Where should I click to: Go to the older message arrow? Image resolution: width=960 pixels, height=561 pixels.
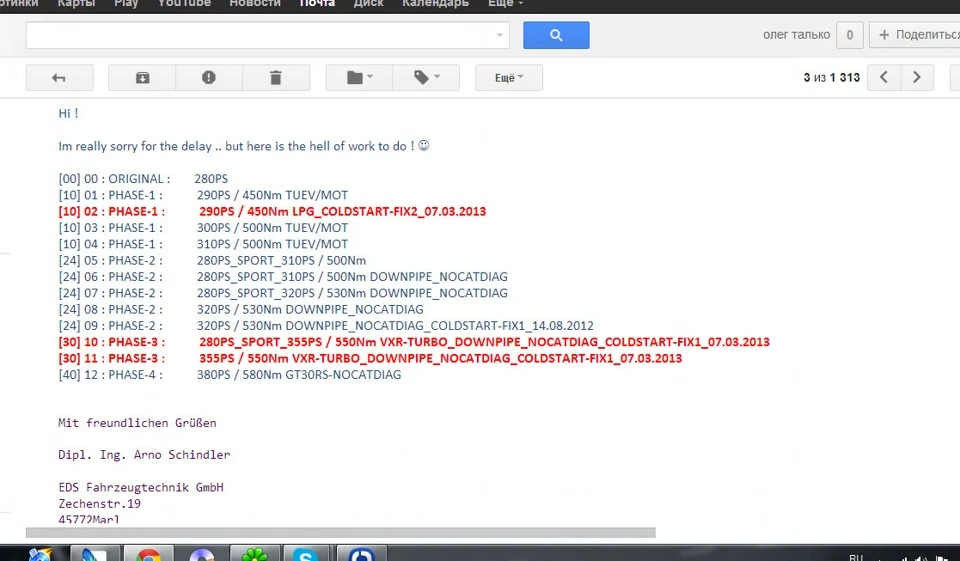[x=917, y=77]
